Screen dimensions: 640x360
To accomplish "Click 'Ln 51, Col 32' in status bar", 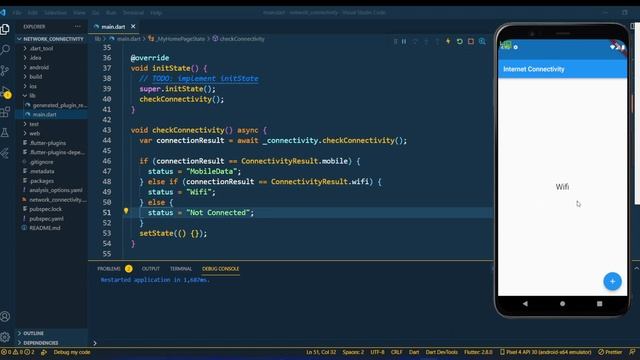I will tap(321, 352).
